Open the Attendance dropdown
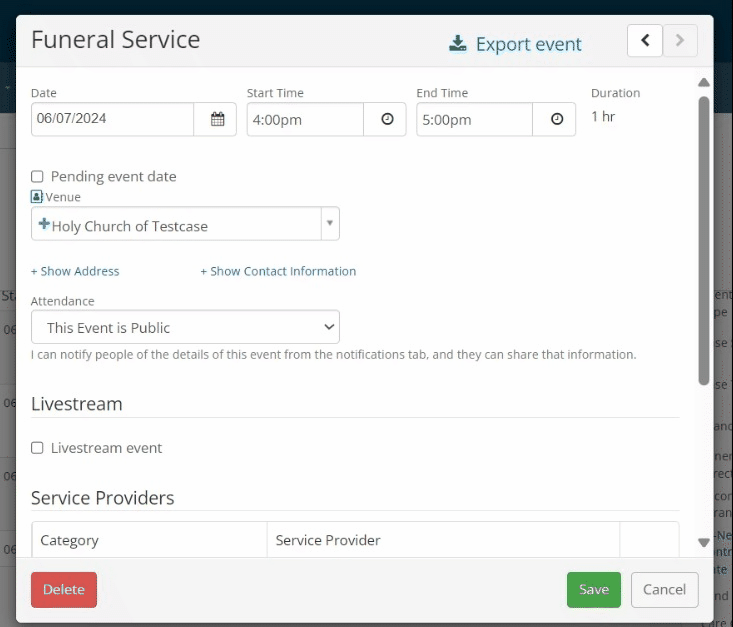Image resolution: width=733 pixels, height=627 pixels. pyautogui.click(x=185, y=327)
